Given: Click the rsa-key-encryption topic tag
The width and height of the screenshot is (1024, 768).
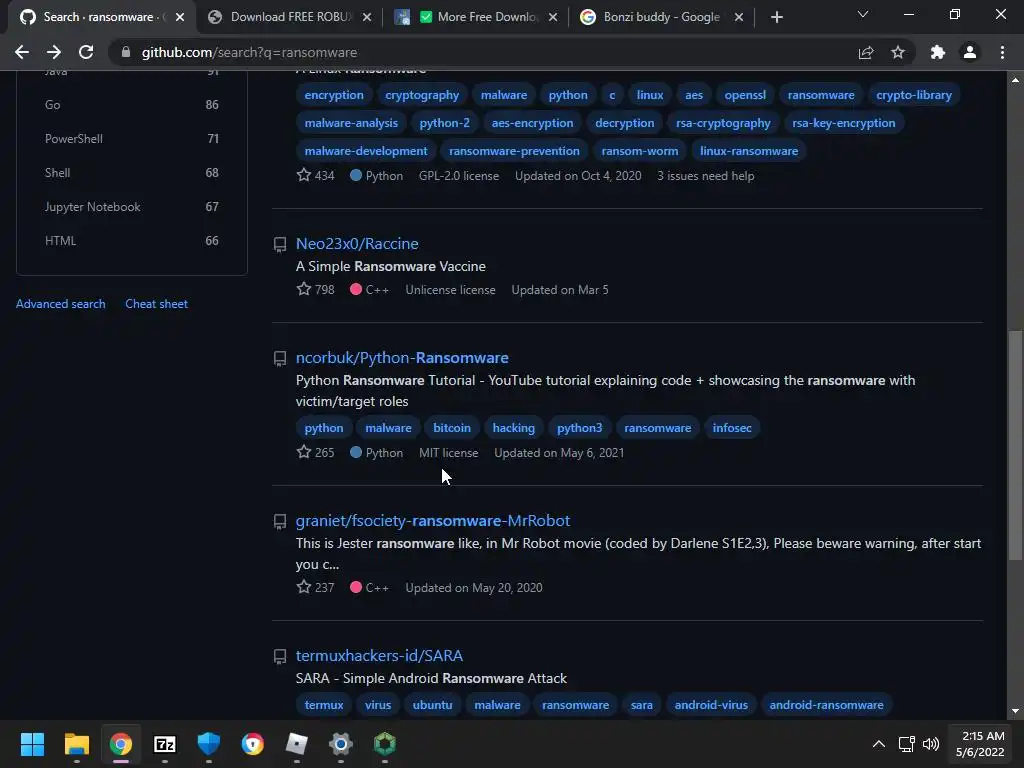Looking at the screenshot, I should 844,123.
